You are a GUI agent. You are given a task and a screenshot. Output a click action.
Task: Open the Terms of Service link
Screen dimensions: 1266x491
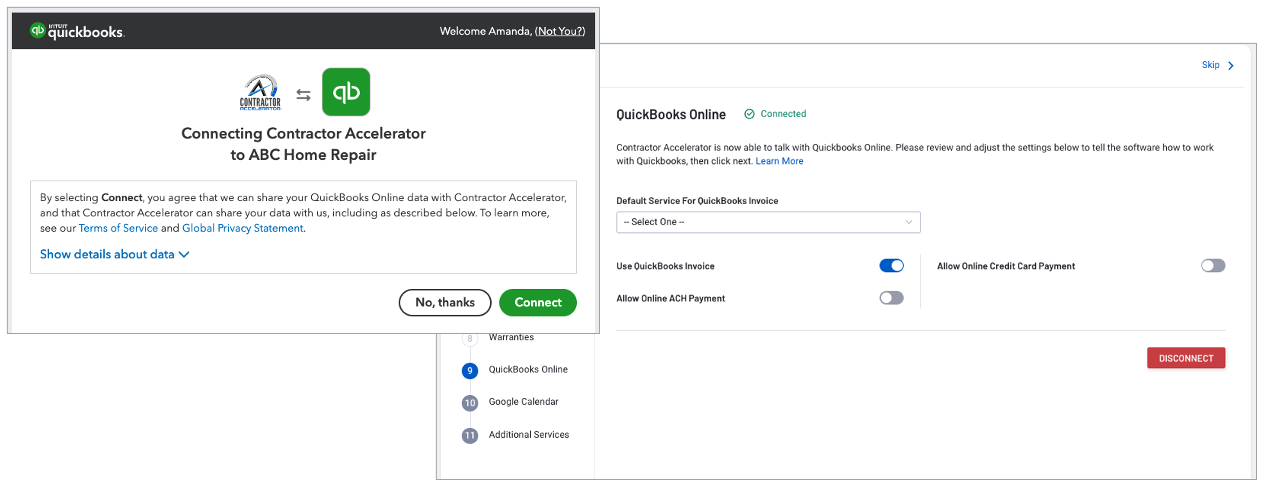point(118,228)
